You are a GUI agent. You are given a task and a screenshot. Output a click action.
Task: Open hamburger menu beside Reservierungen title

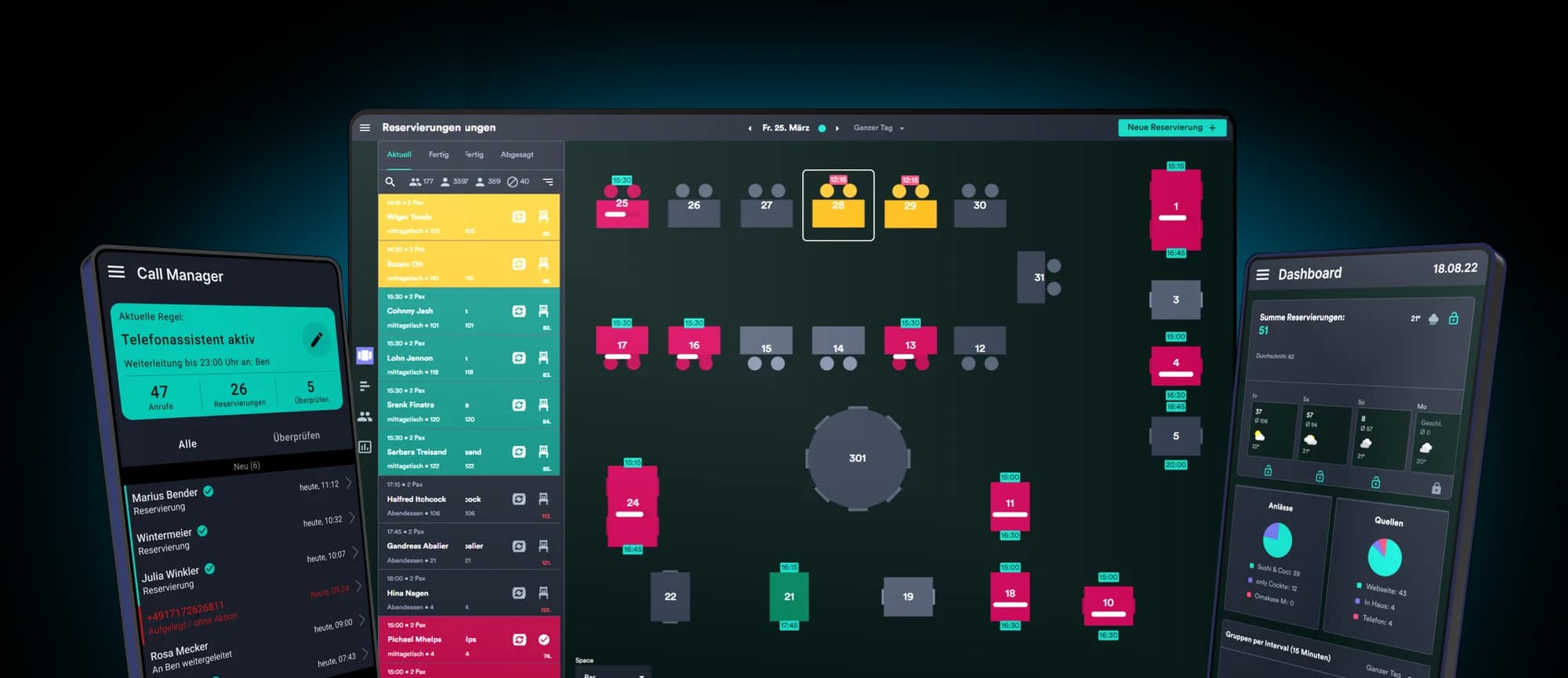(x=365, y=128)
